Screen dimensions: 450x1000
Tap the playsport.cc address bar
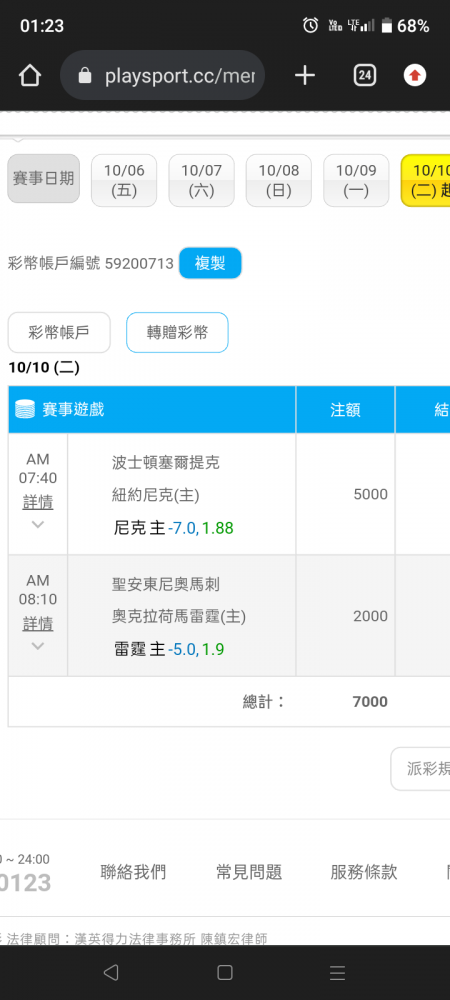(162, 76)
